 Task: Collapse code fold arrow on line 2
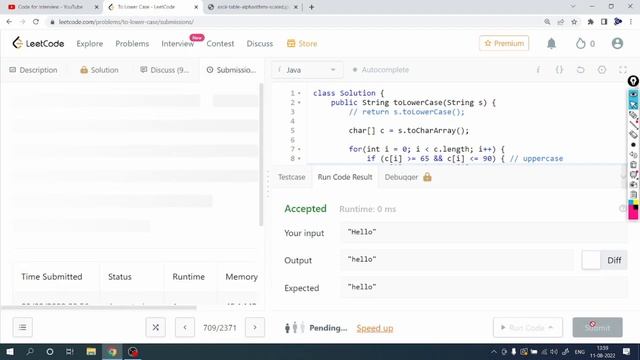point(299,103)
